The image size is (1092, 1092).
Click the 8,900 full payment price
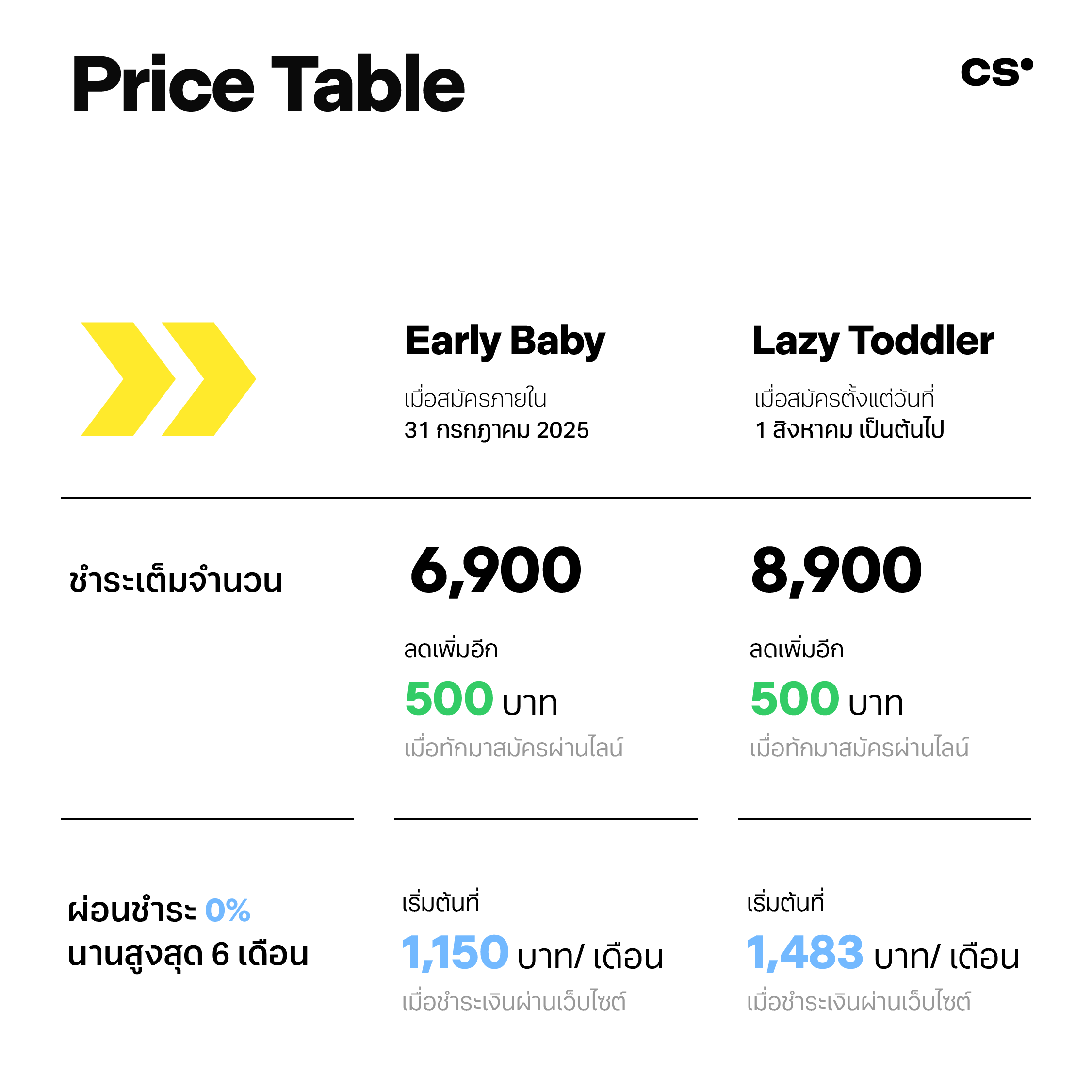pyautogui.click(x=836, y=571)
